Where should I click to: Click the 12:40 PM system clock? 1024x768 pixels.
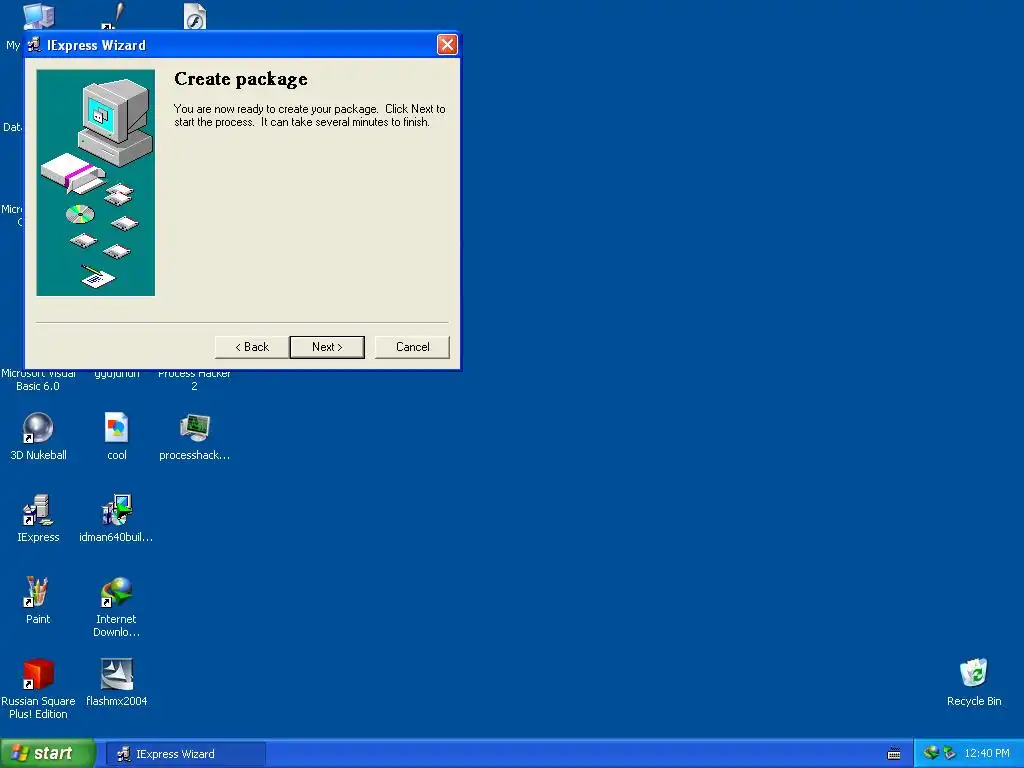pyautogui.click(x=987, y=754)
